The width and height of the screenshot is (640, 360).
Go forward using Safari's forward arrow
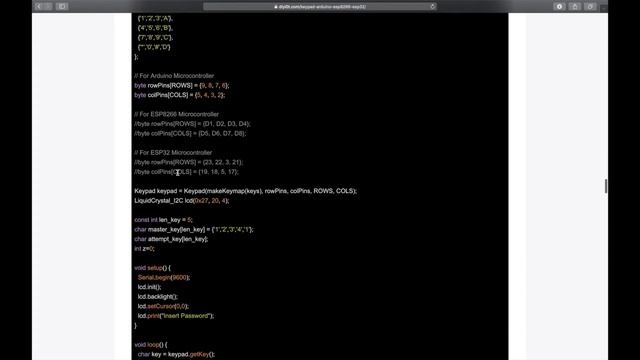[48, 7]
